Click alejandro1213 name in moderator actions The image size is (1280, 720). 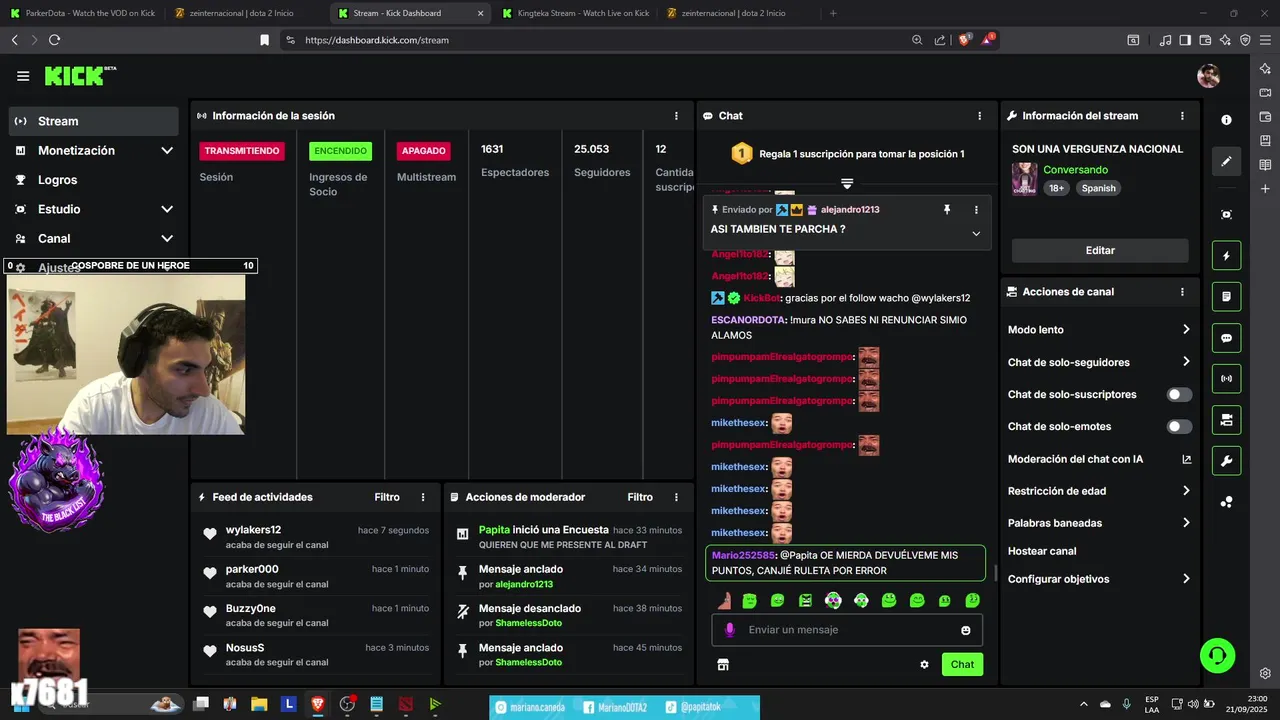[x=524, y=584]
